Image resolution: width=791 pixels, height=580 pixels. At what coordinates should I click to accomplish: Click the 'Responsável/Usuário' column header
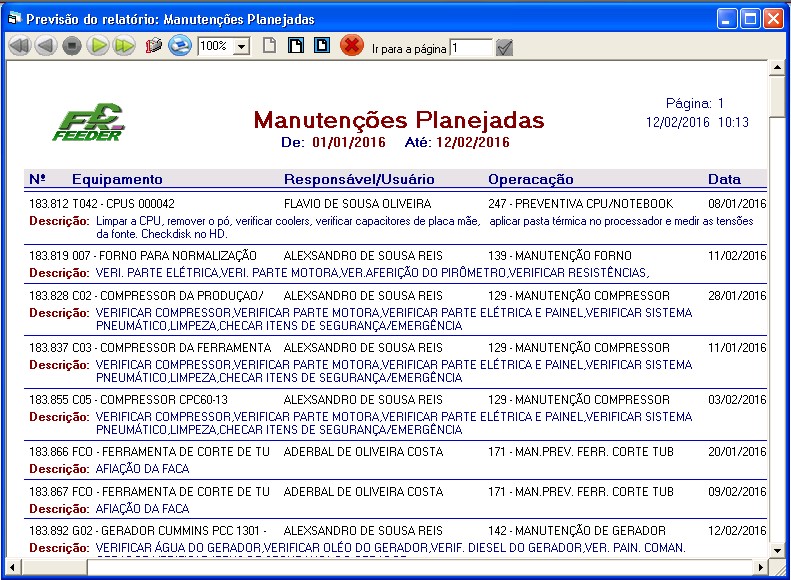tap(359, 180)
